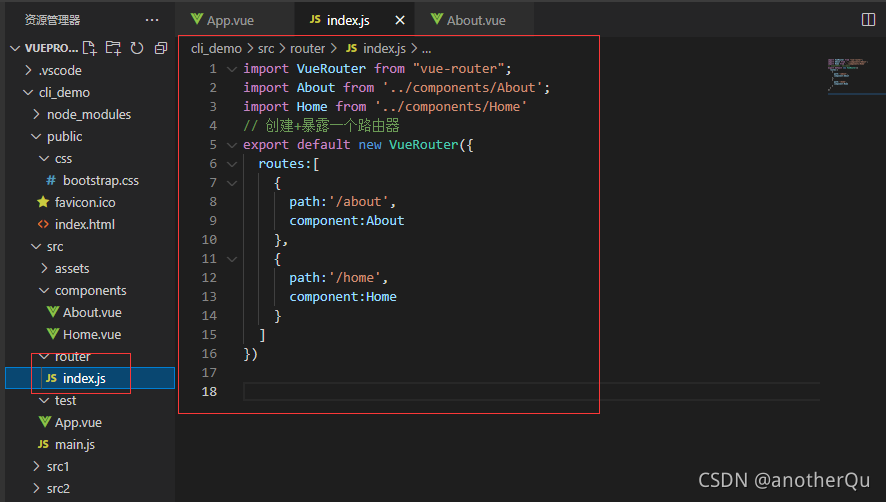The image size is (886, 502).
Task: Fold the import block at line 1
Action: pyautogui.click(x=231, y=69)
